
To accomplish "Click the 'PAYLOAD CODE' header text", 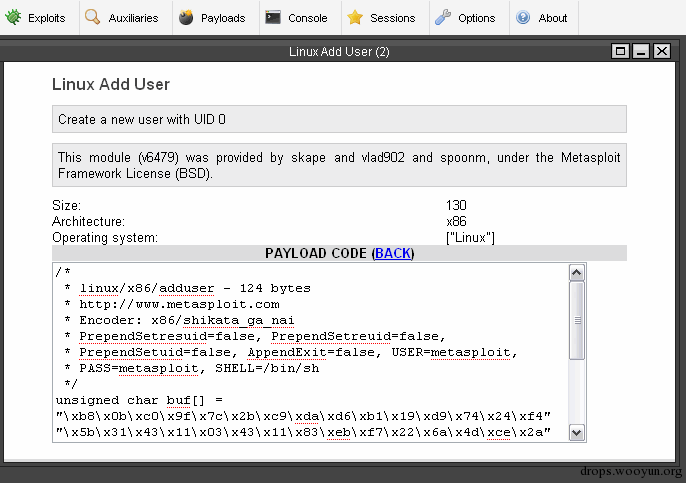I will coord(316,253).
